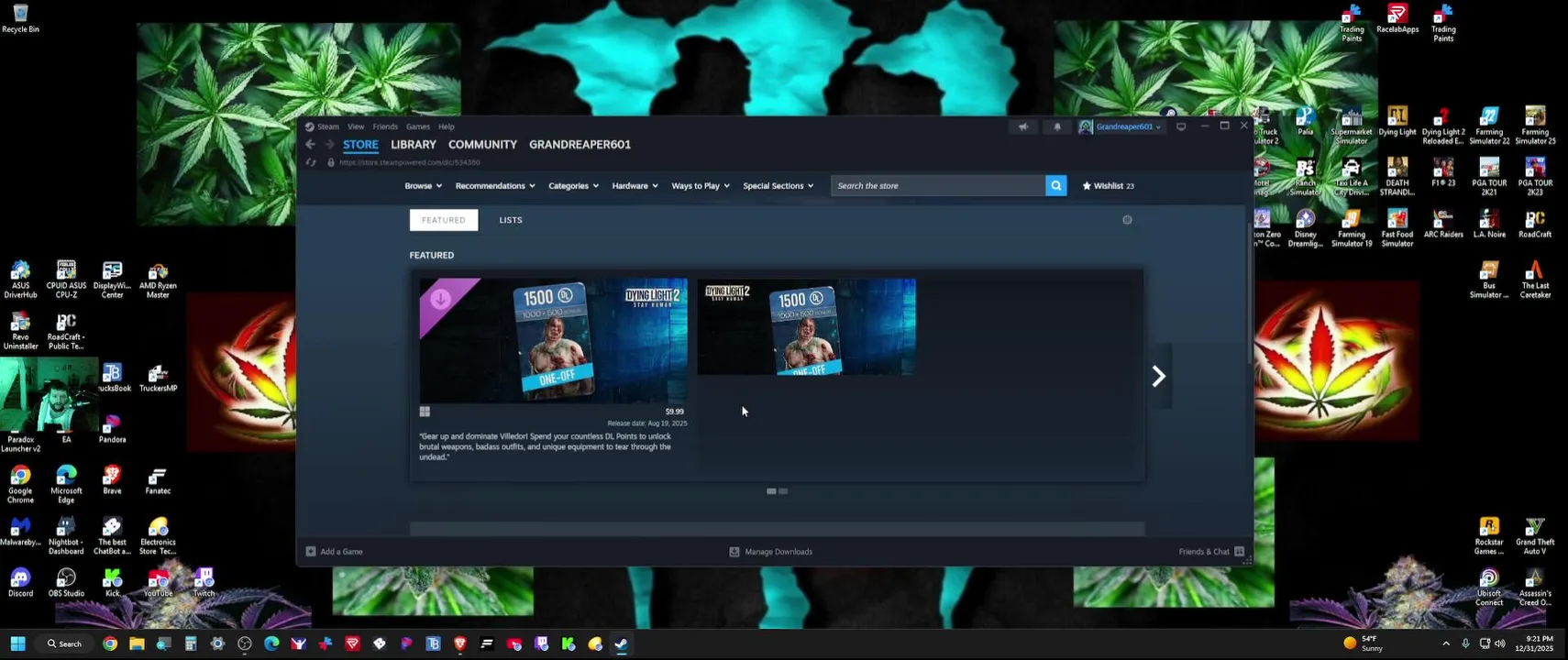
Task: Open the Special Sections dropdown
Action: (778, 185)
